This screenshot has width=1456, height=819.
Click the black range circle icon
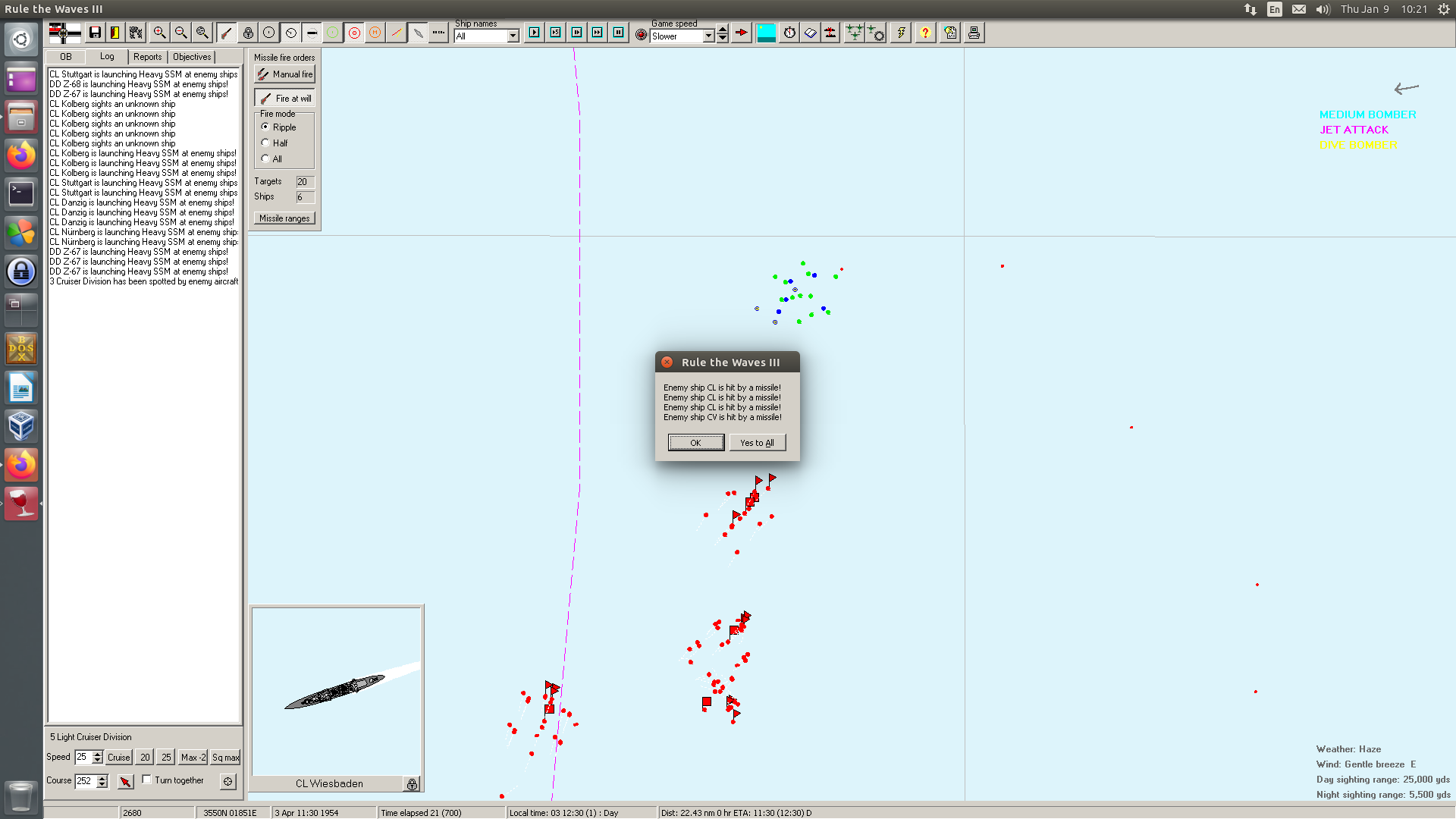[x=269, y=33]
